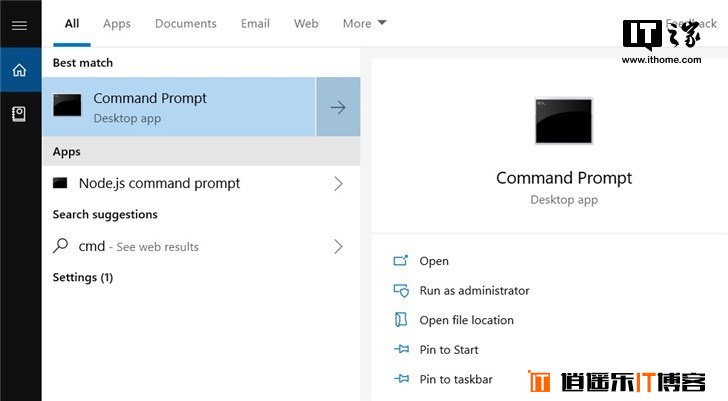The image size is (728, 401).
Task: Choose Pin to taskbar
Action: (456, 379)
